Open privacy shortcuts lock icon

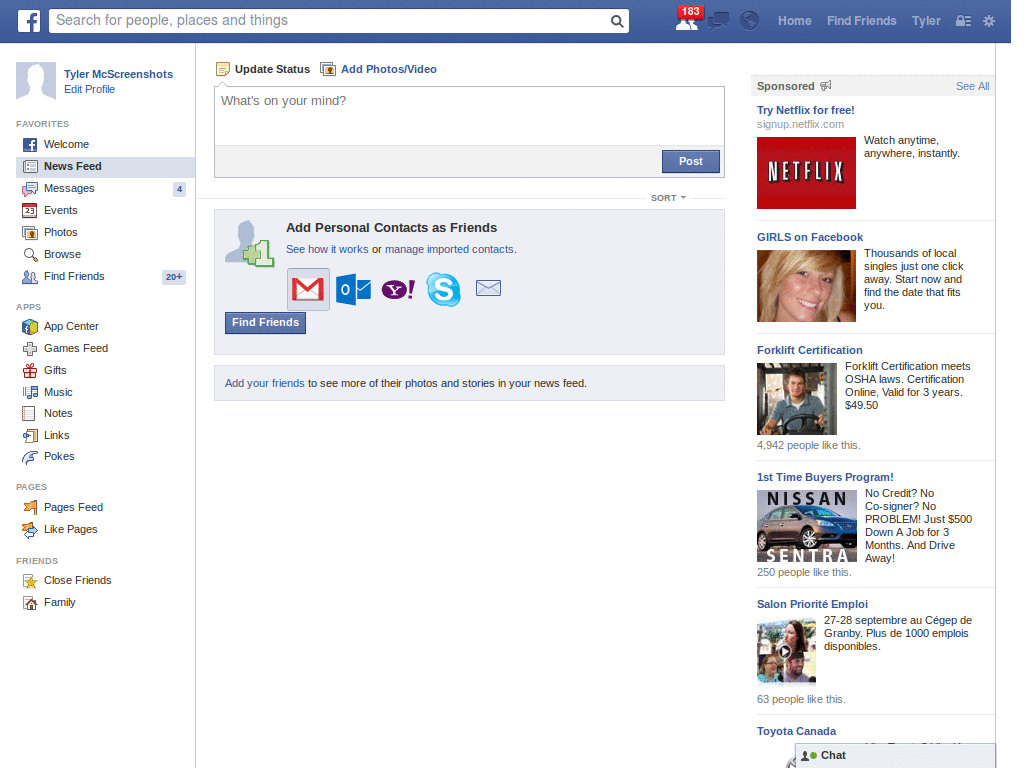click(x=963, y=21)
